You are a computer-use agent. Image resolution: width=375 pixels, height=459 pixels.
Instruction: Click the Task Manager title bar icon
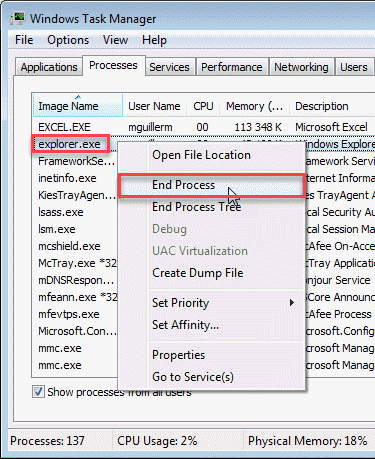pyautogui.click(x=18, y=18)
